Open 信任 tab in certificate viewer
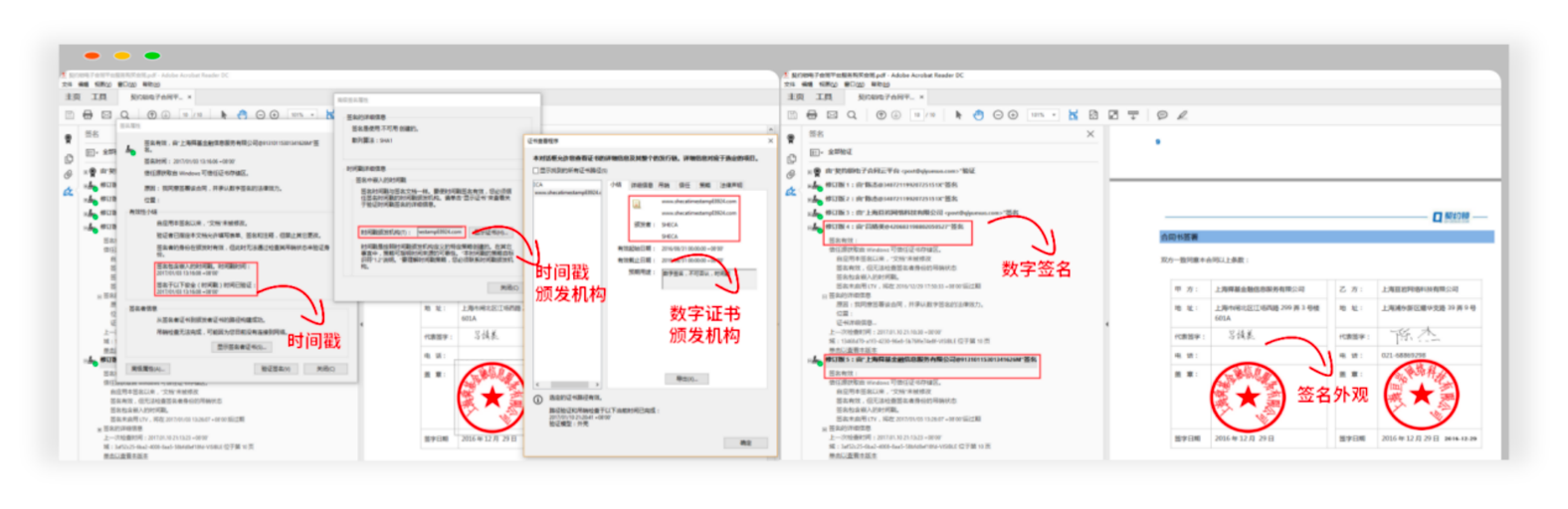The image size is (1568, 509). point(685,185)
